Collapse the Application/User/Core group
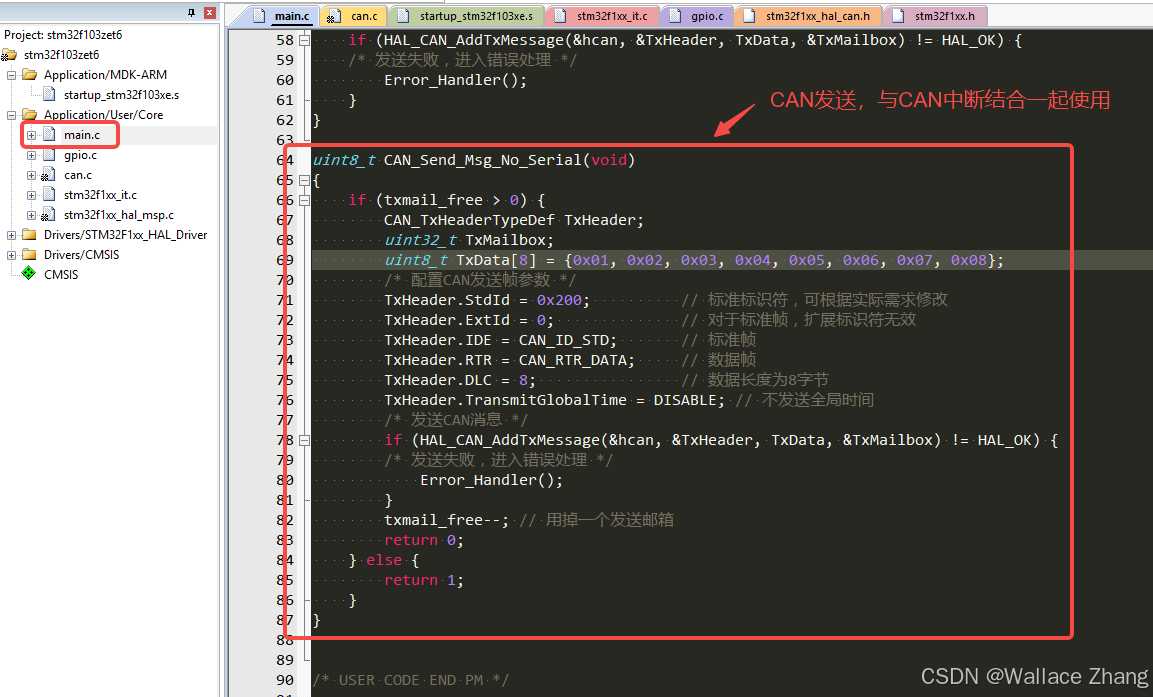The image size is (1153, 697). point(12,115)
